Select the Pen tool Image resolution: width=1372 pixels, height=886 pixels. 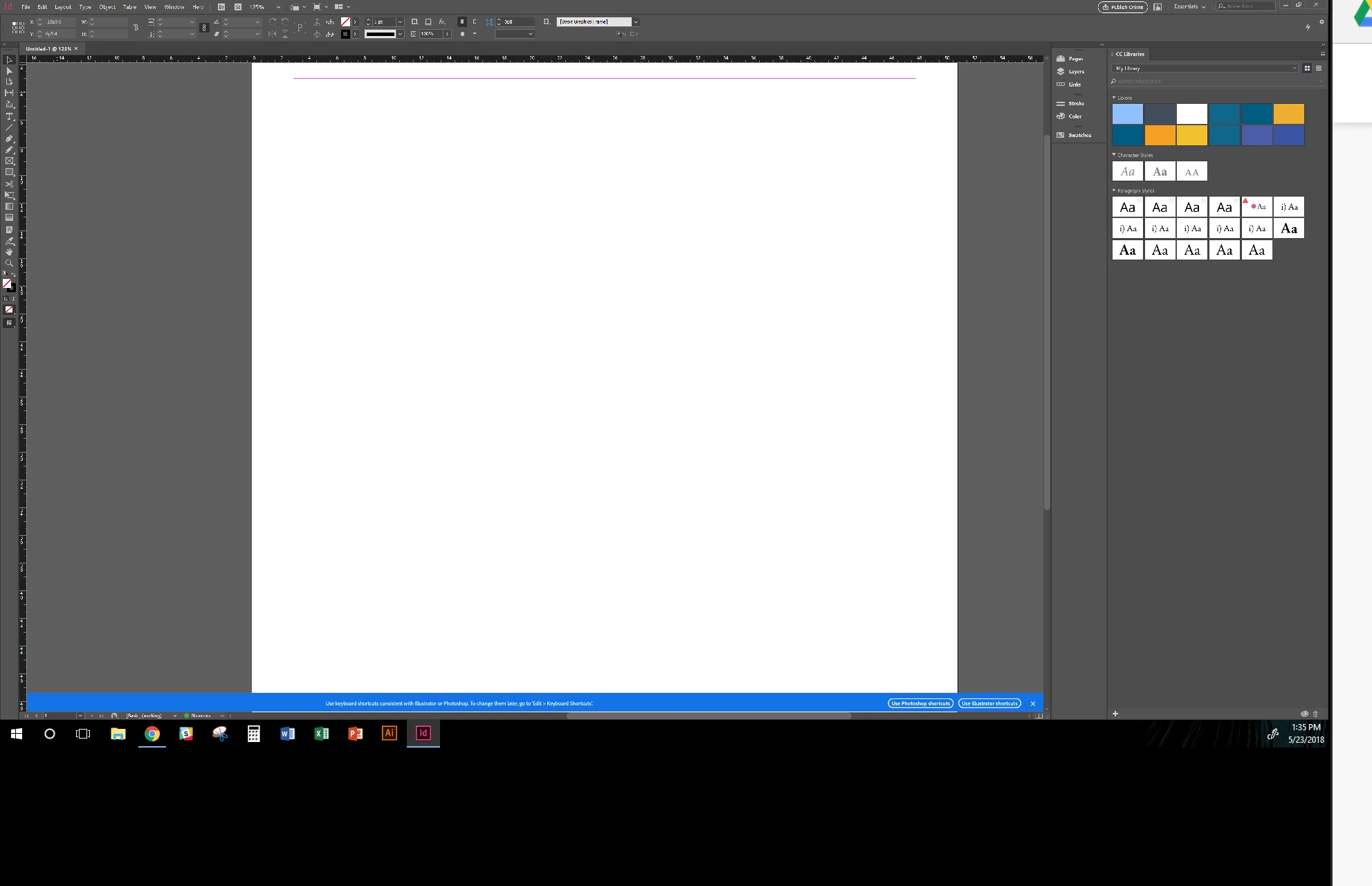point(9,138)
